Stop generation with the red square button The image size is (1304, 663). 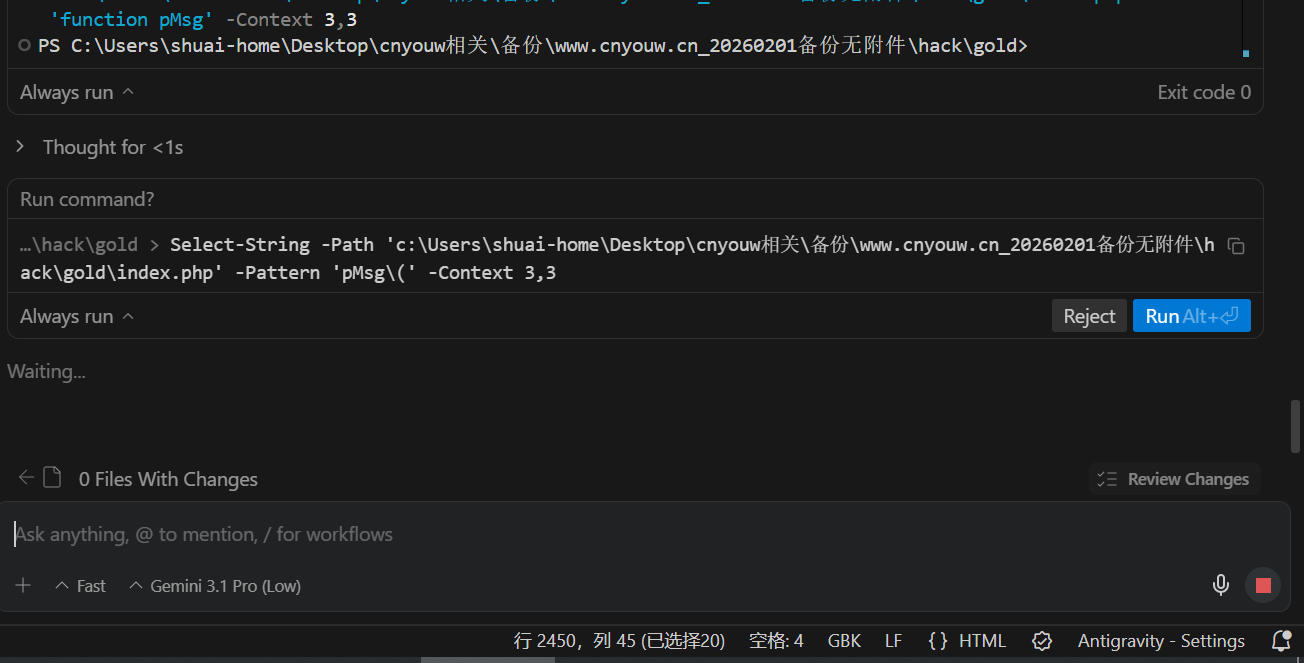coord(1263,585)
